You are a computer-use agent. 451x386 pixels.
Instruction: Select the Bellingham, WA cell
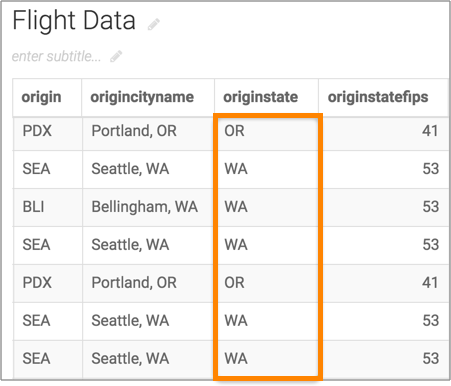click(x=145, y=207)
